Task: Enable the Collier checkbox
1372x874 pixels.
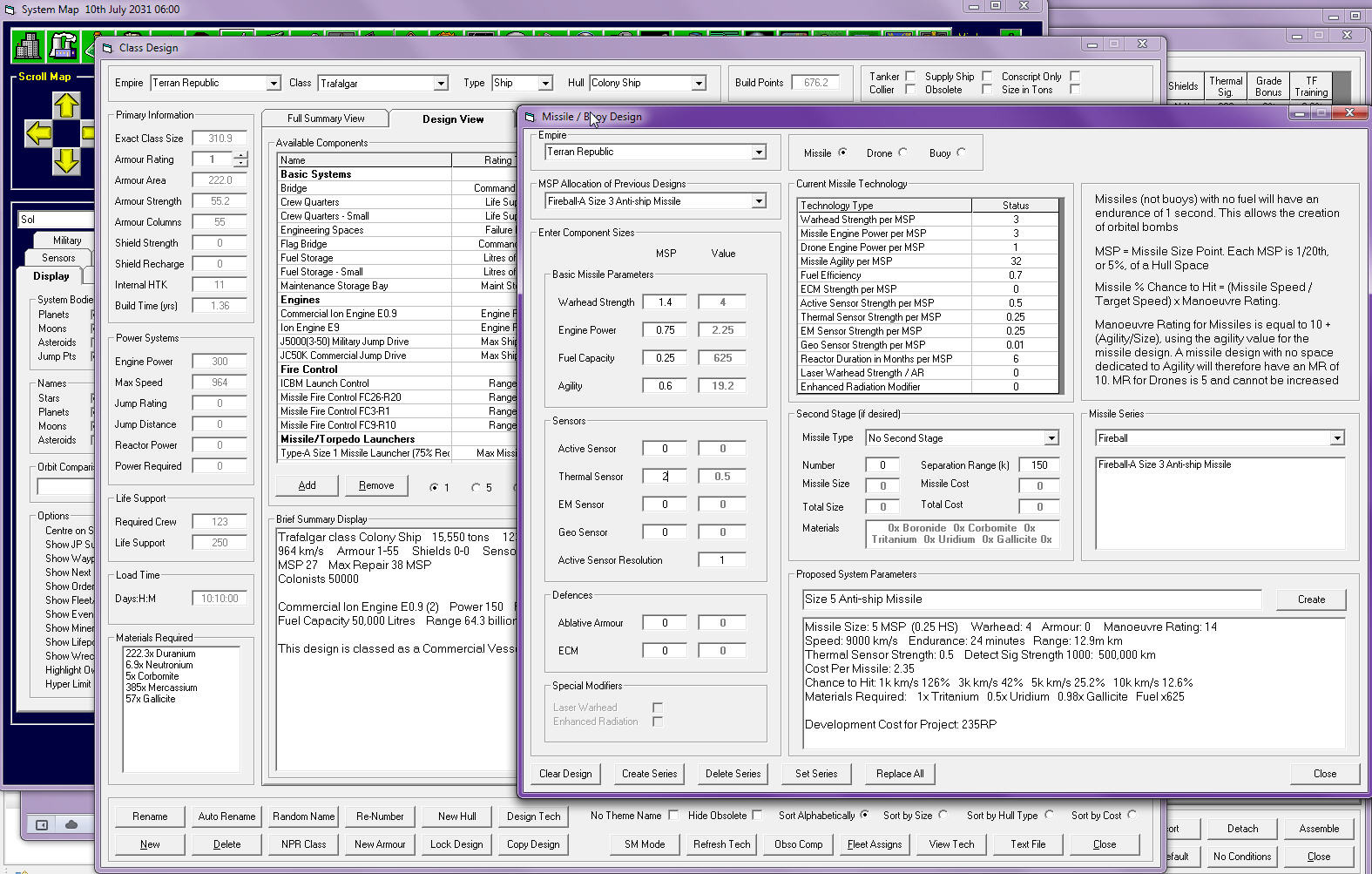Action: tap(910, 90)
